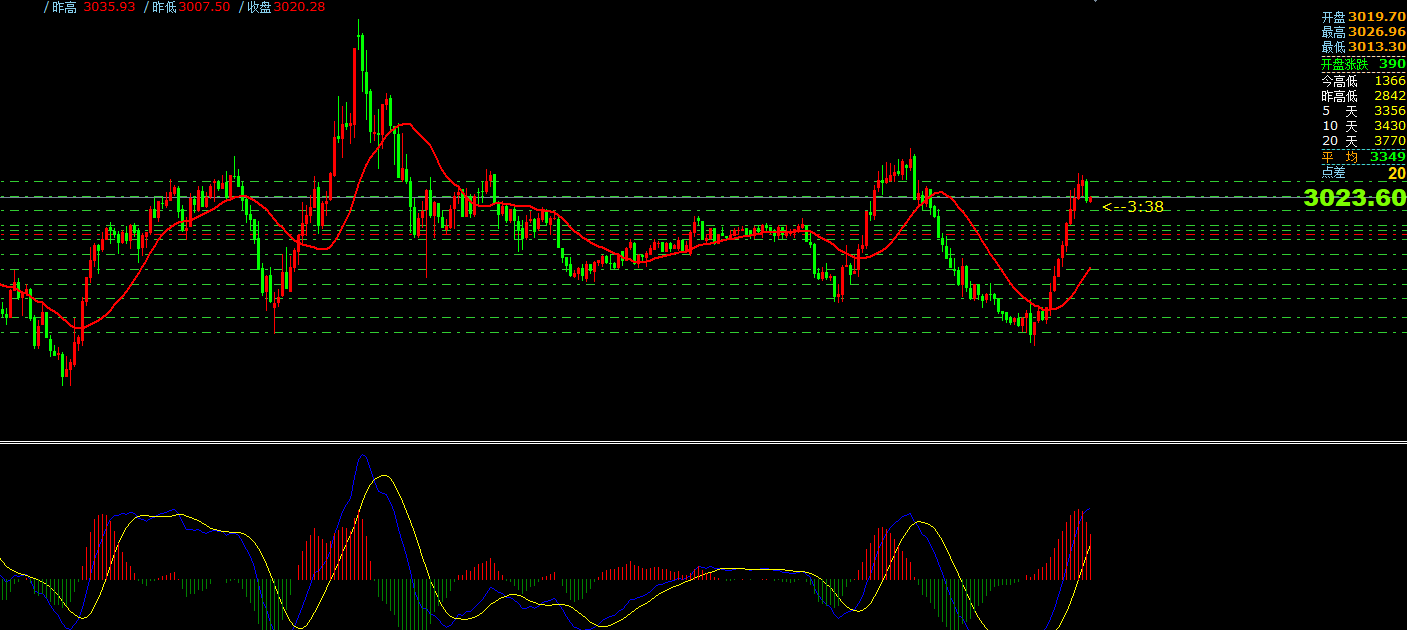Click the 今高低 range value 1366
Image resolution: width=1407 pixels, height=630 pixels.
click(1389, 81)
